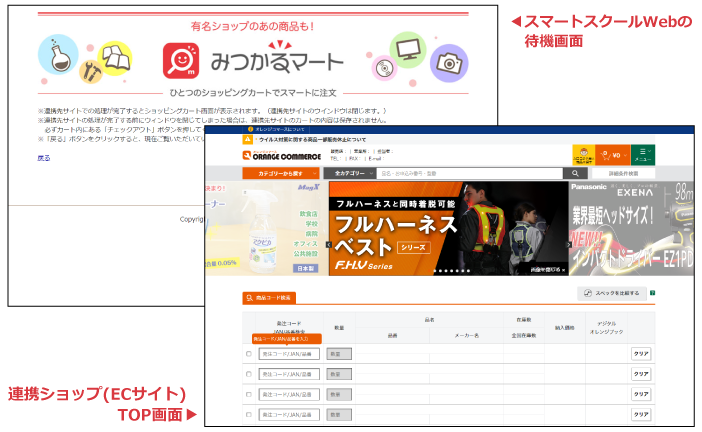Click the wrench tools icon in the orange circle
This screenshot has height=432, width=702.
click(x=91, y=72)
